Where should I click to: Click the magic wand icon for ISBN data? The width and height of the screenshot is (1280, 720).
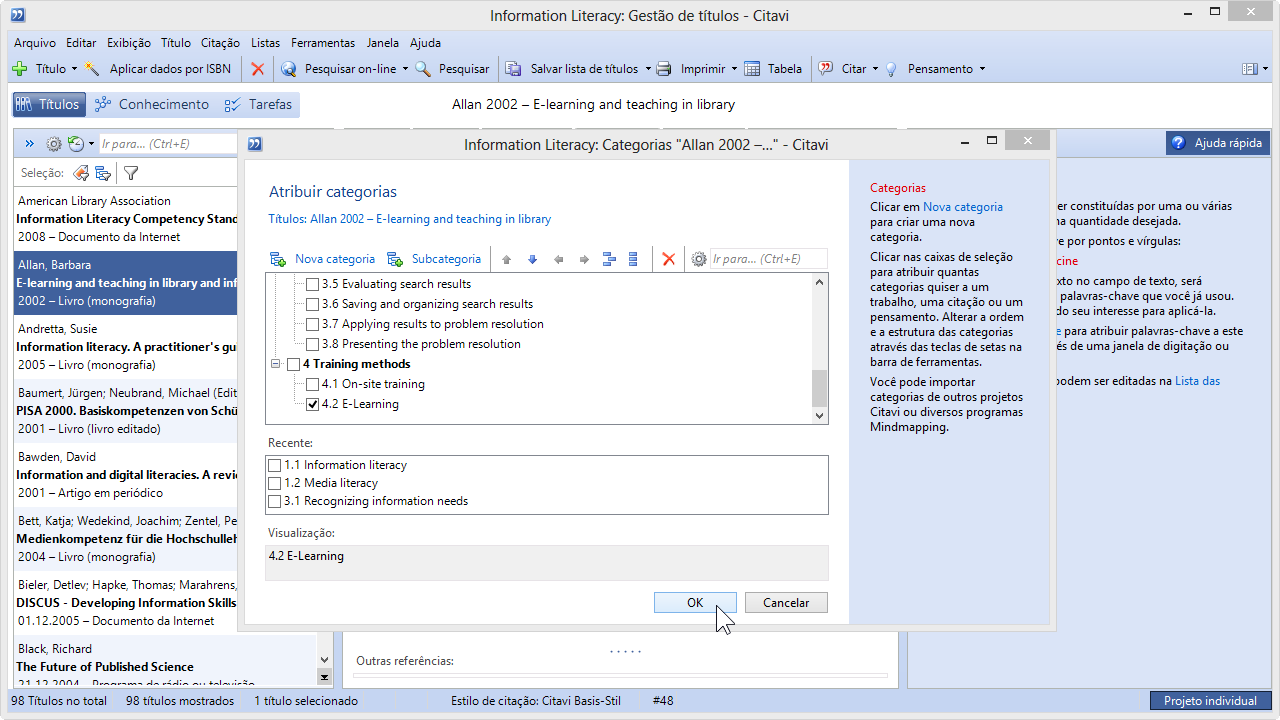[93, 69]
